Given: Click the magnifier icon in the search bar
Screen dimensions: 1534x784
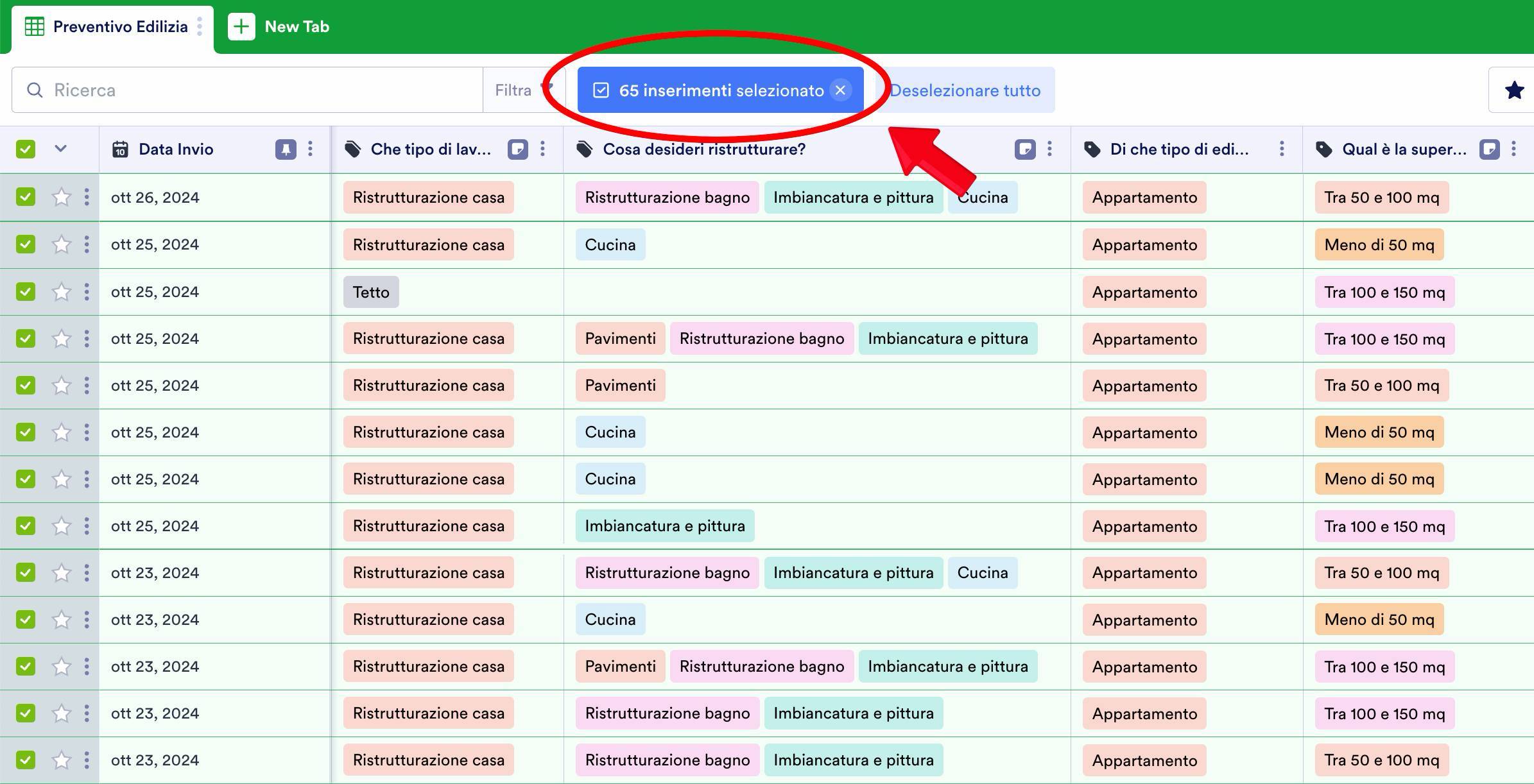Looking at the screenshot, I should [35, 90].
